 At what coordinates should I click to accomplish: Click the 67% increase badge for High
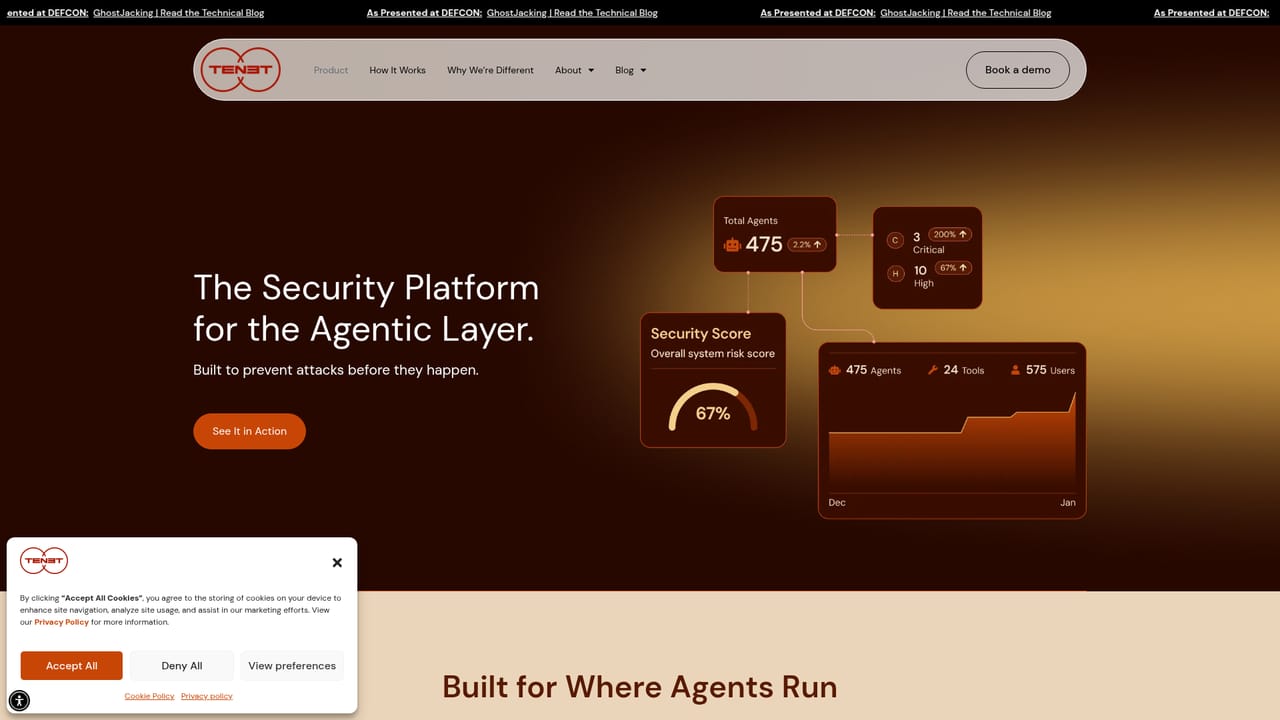tap(954, 268)
